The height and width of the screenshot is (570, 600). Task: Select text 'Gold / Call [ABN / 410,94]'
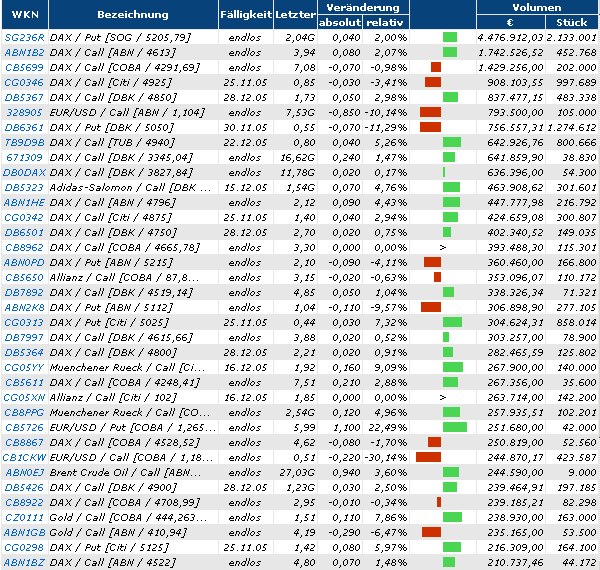click(118, 533)
